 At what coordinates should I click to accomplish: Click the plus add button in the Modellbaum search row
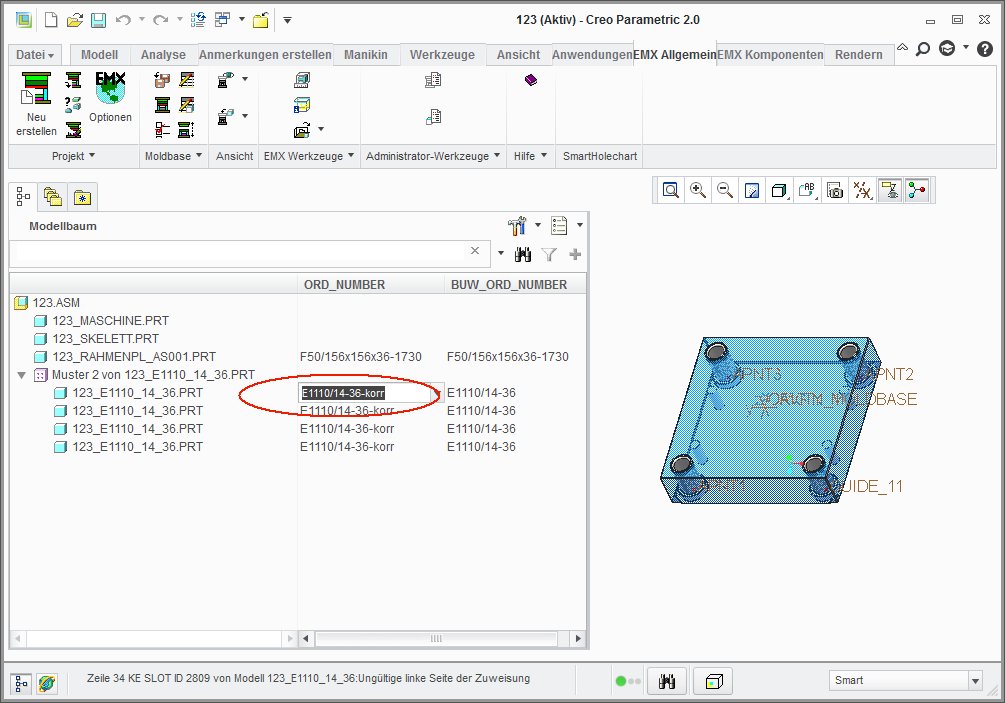(575, 254)
